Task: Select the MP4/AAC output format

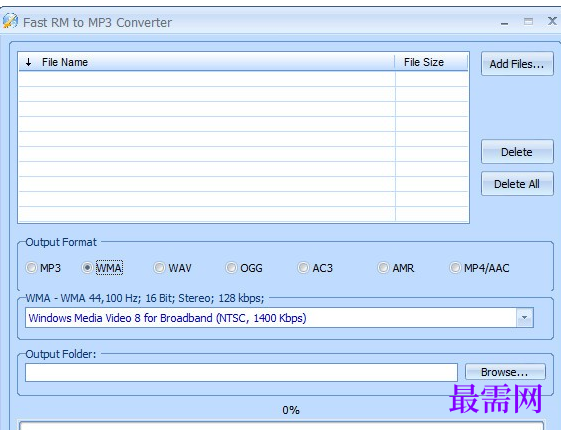Action: click(x=479, y=268)
